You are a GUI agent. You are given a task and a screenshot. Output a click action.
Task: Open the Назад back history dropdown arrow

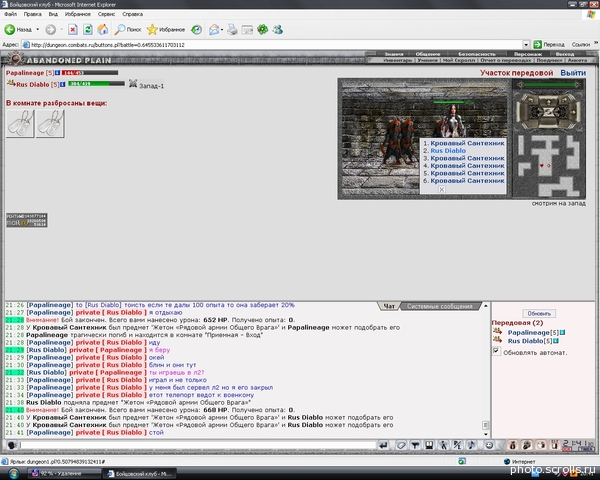point(38,29)
